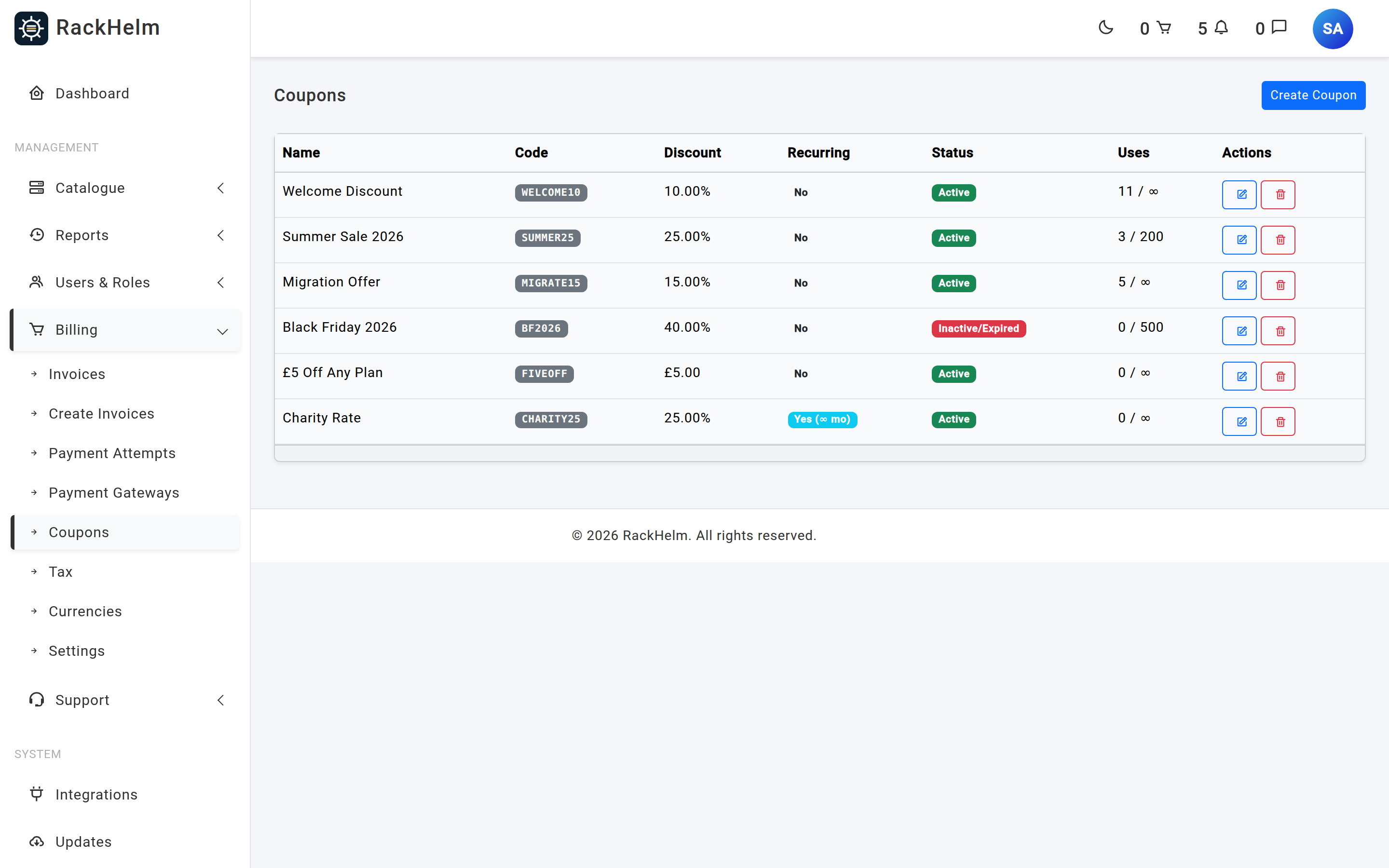This screenshot has width=1389, height=868.
Task: Delete the Charity Rate coupon
Action: pyautogui.click(x=1278, y=421)
